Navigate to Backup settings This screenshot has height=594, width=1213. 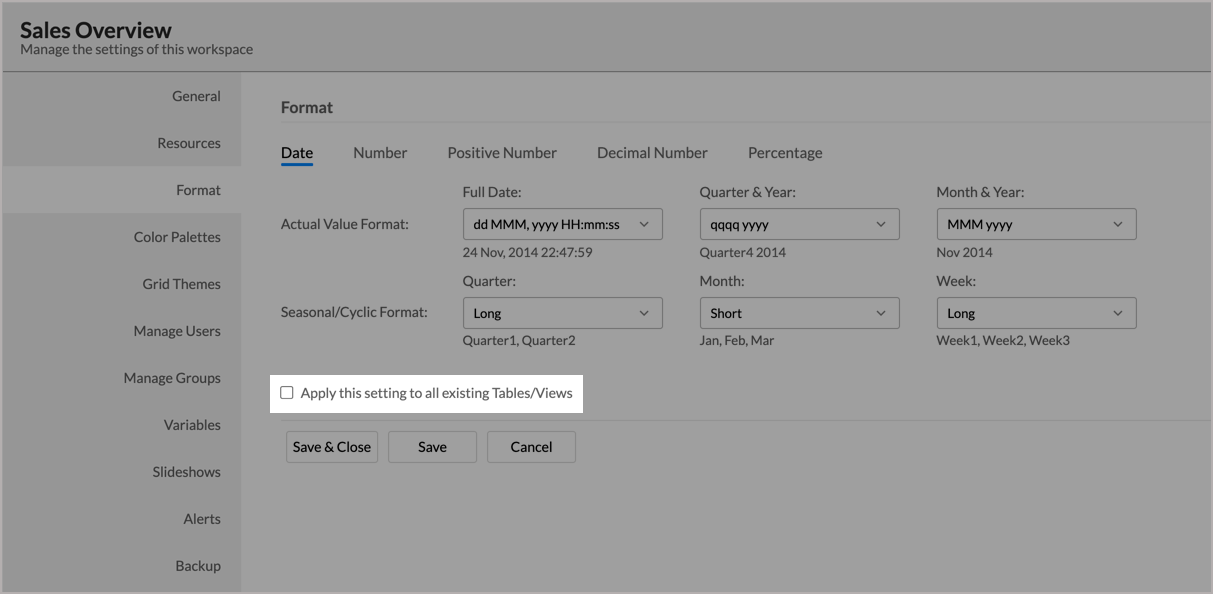(198, 566)
